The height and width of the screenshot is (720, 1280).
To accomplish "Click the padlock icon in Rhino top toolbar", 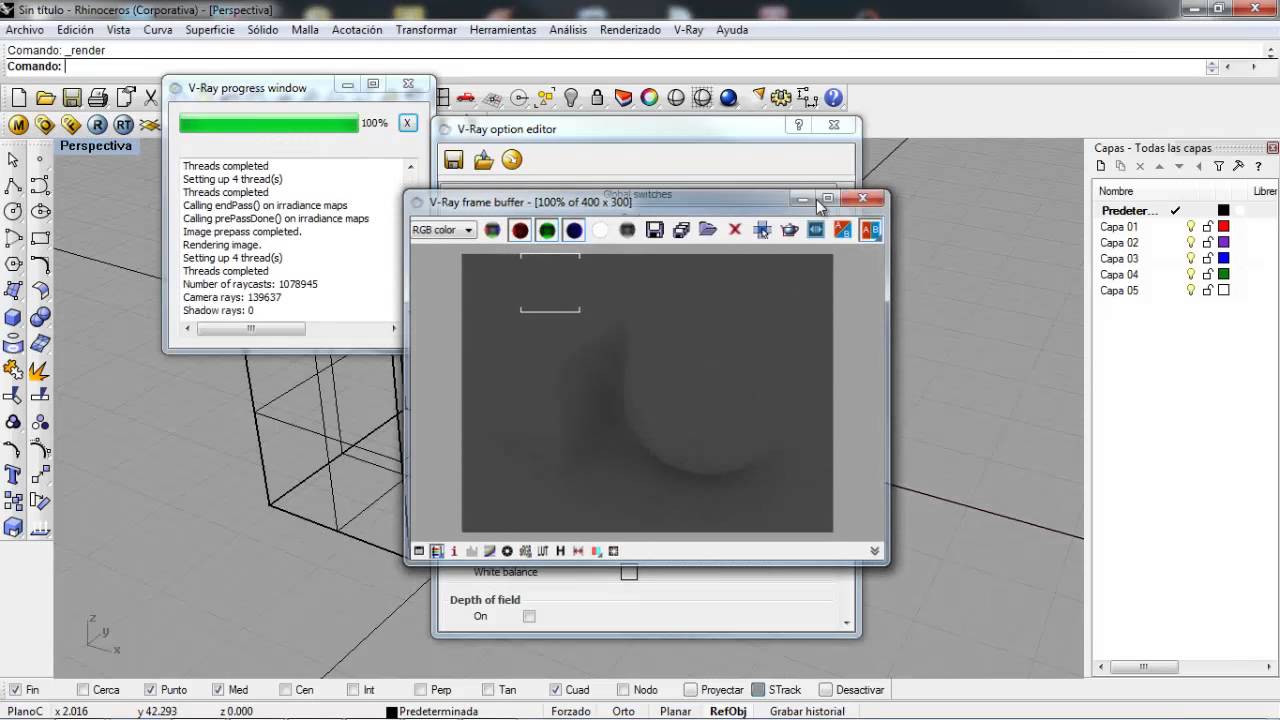I will click(x=597, y=98).
